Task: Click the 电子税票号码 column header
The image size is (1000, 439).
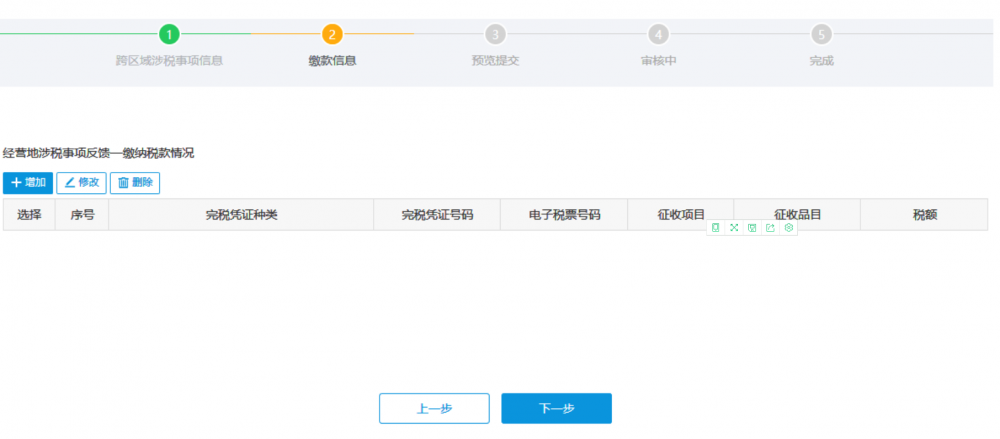Action: (x=564, y=215)
